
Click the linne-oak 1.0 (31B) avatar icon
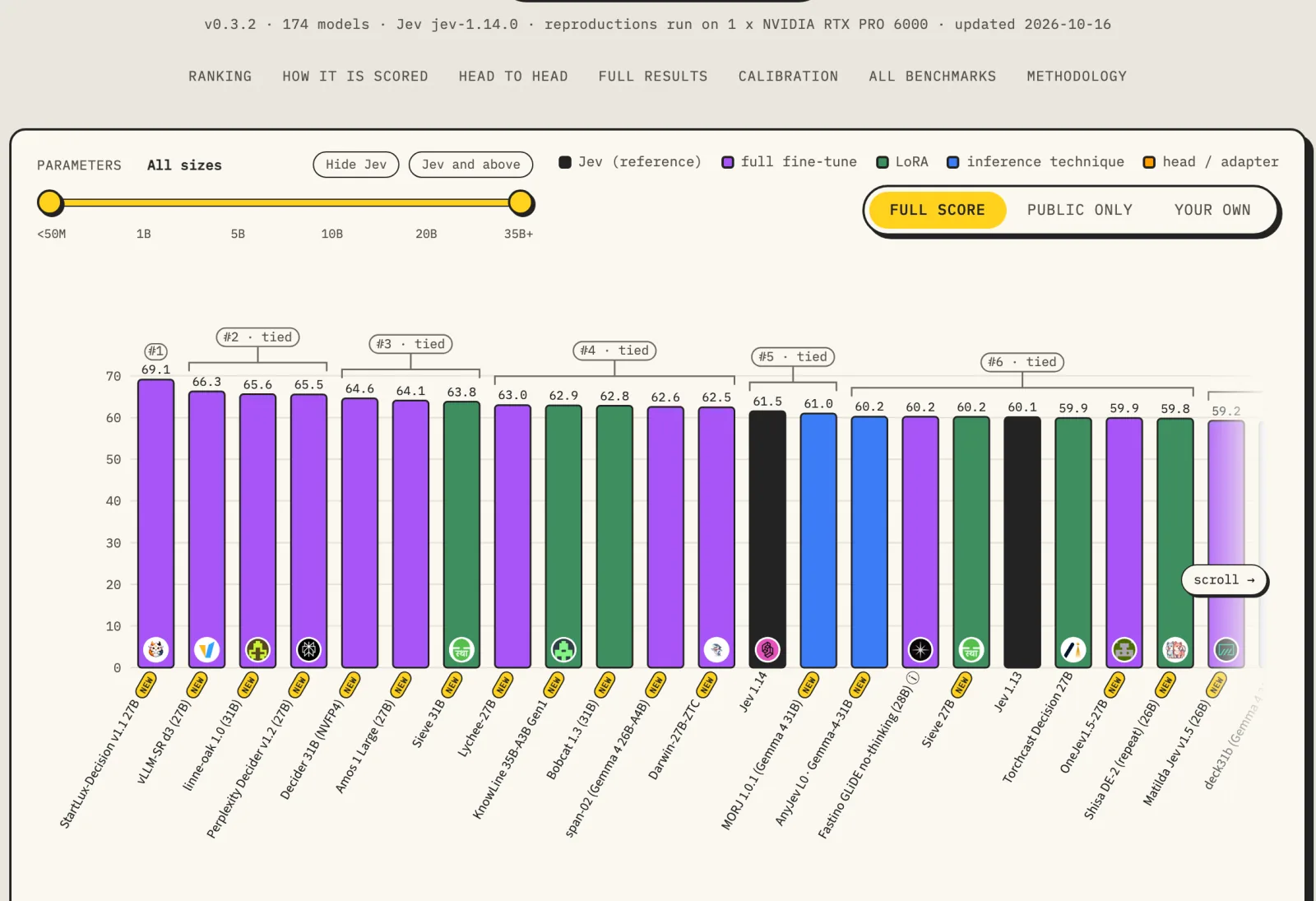tap(257, 650)
